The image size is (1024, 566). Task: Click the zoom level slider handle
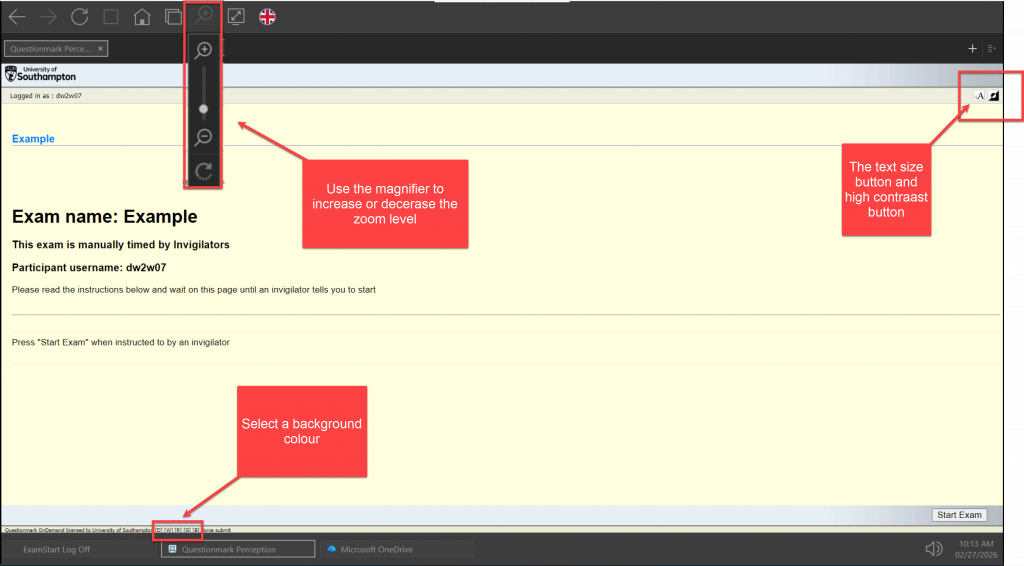click(204, 108)
